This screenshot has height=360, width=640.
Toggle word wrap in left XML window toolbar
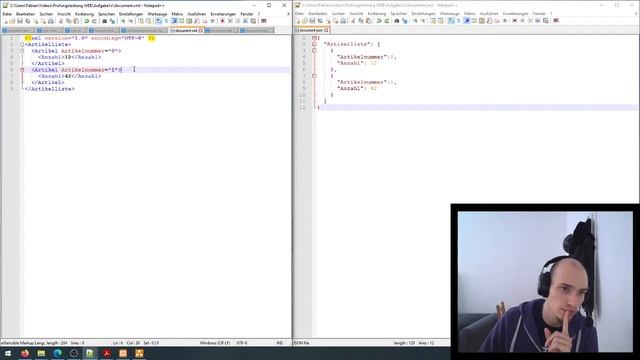(159, 21)
